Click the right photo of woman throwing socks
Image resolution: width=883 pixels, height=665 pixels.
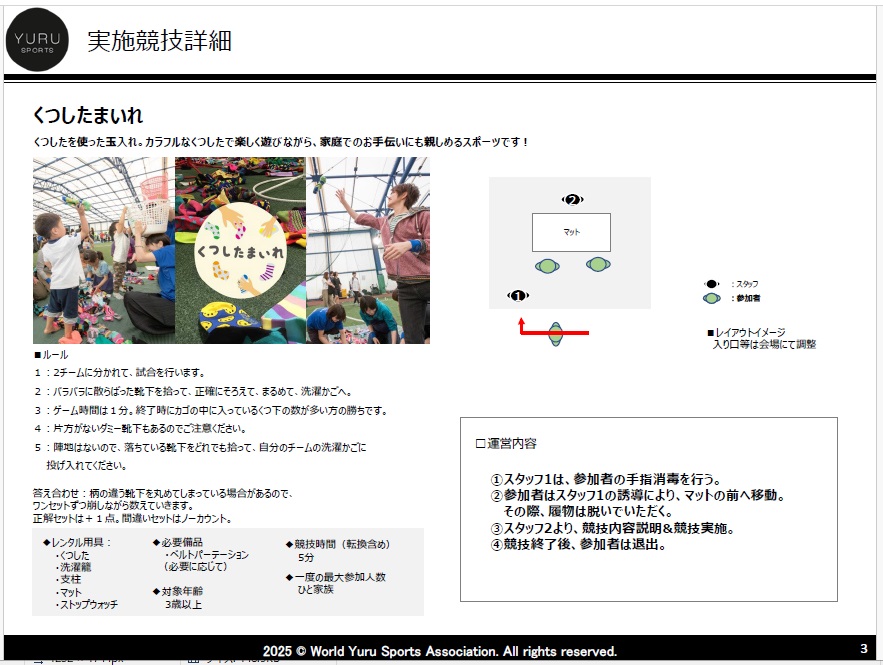coord(368,250)
